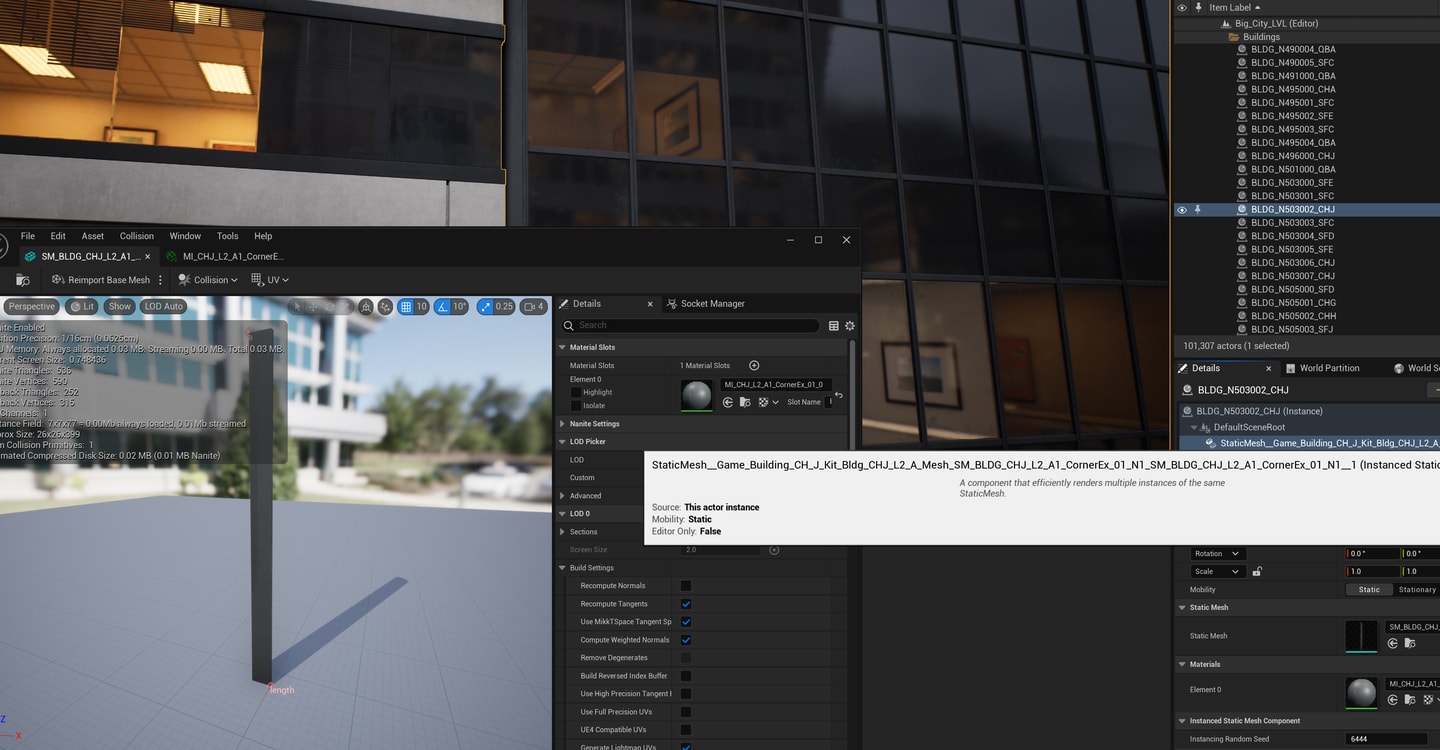Open Details settings gear in mesh editor

pos(850,325)
